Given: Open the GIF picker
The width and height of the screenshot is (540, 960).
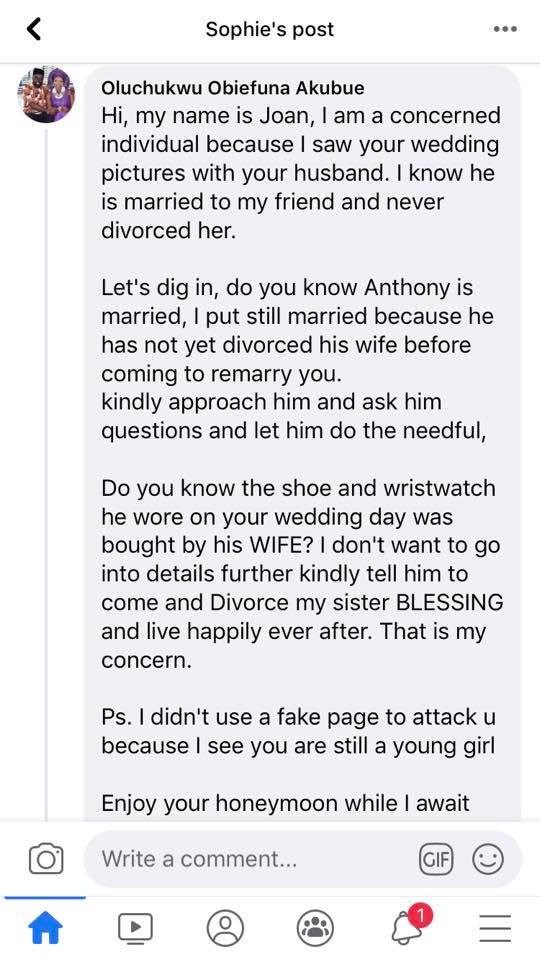Looking at the screenshot, I should coord(436,859).
